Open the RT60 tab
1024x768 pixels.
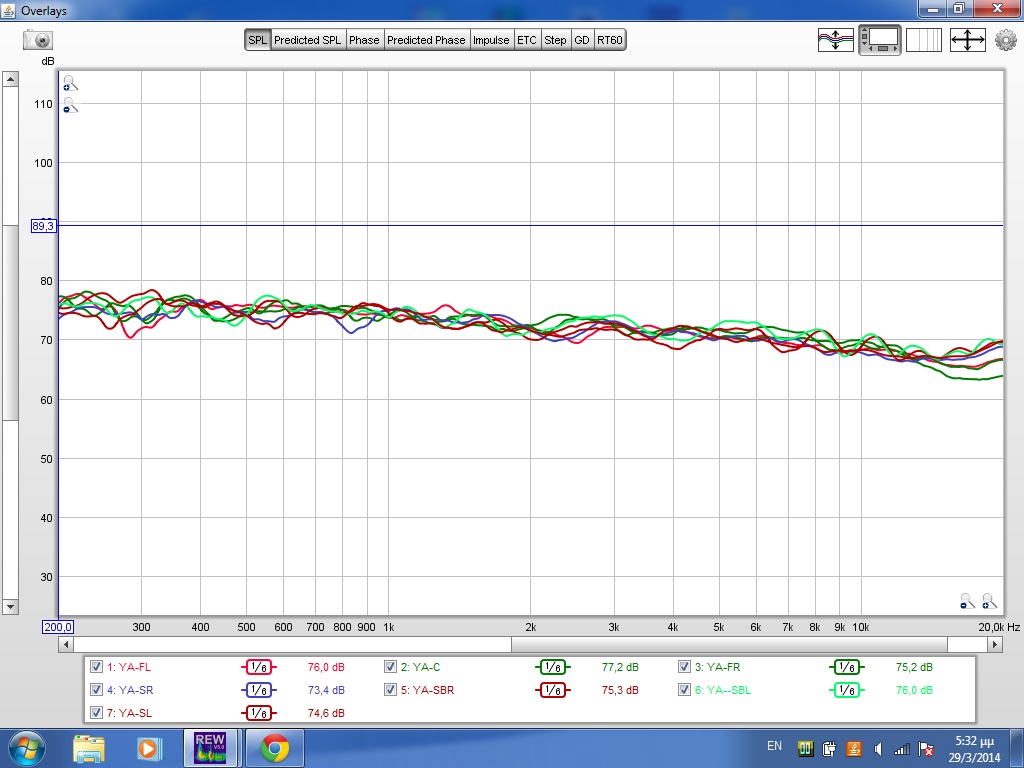610,40
